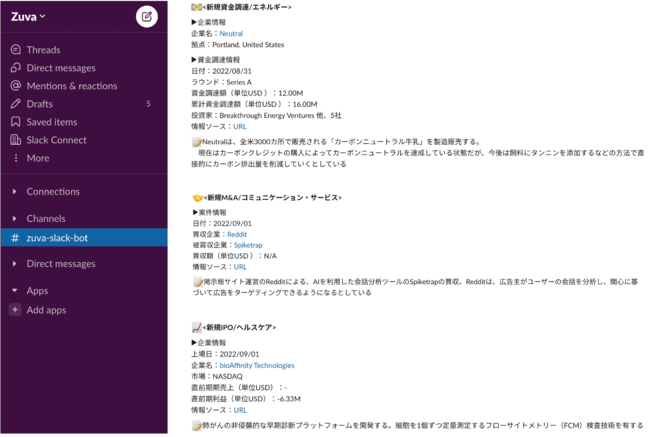The width and height of the screenshot is (650, 437).
Task: Open the Zuva workspace dropdown
Action: tap(28, 17)
